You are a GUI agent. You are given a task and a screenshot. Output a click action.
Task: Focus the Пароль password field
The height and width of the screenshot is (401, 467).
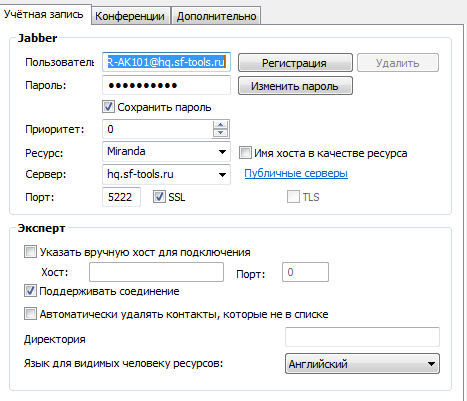tap(166, 85)
